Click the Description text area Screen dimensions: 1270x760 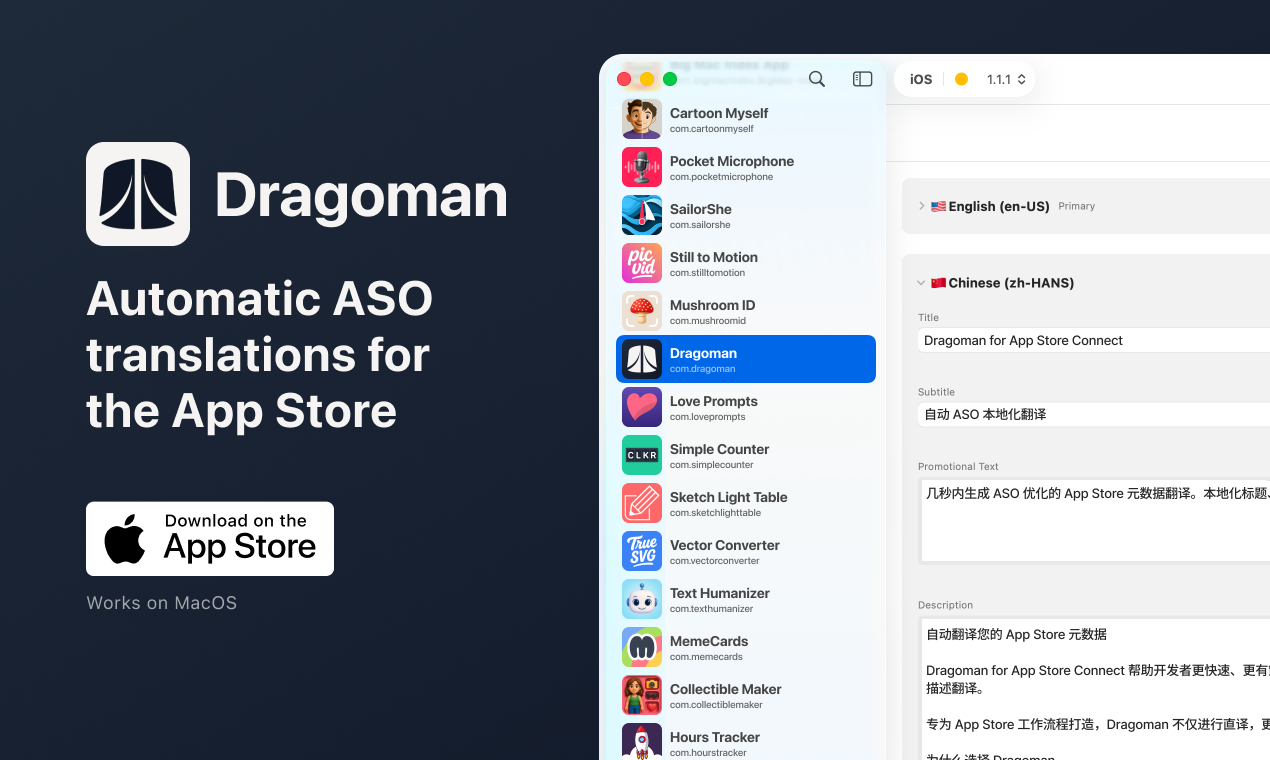click(x=1093, y=688)
